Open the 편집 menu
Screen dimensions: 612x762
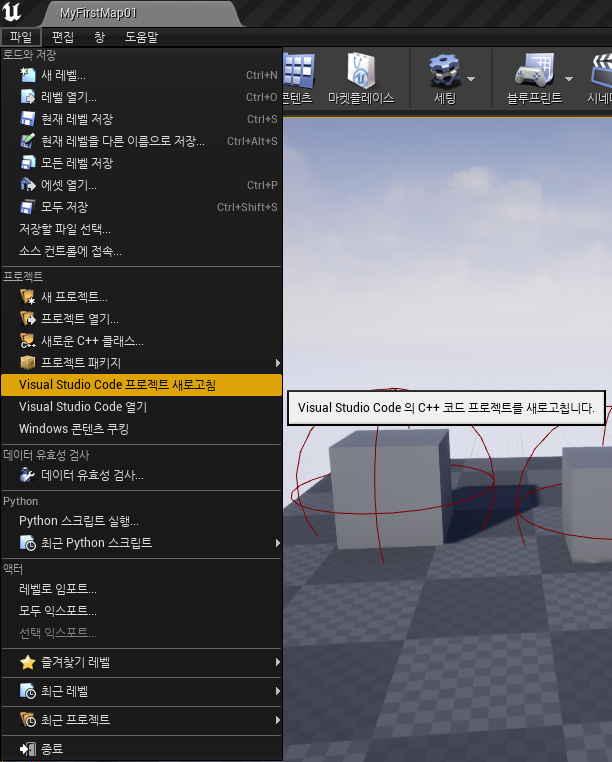[x=63, y=37]
